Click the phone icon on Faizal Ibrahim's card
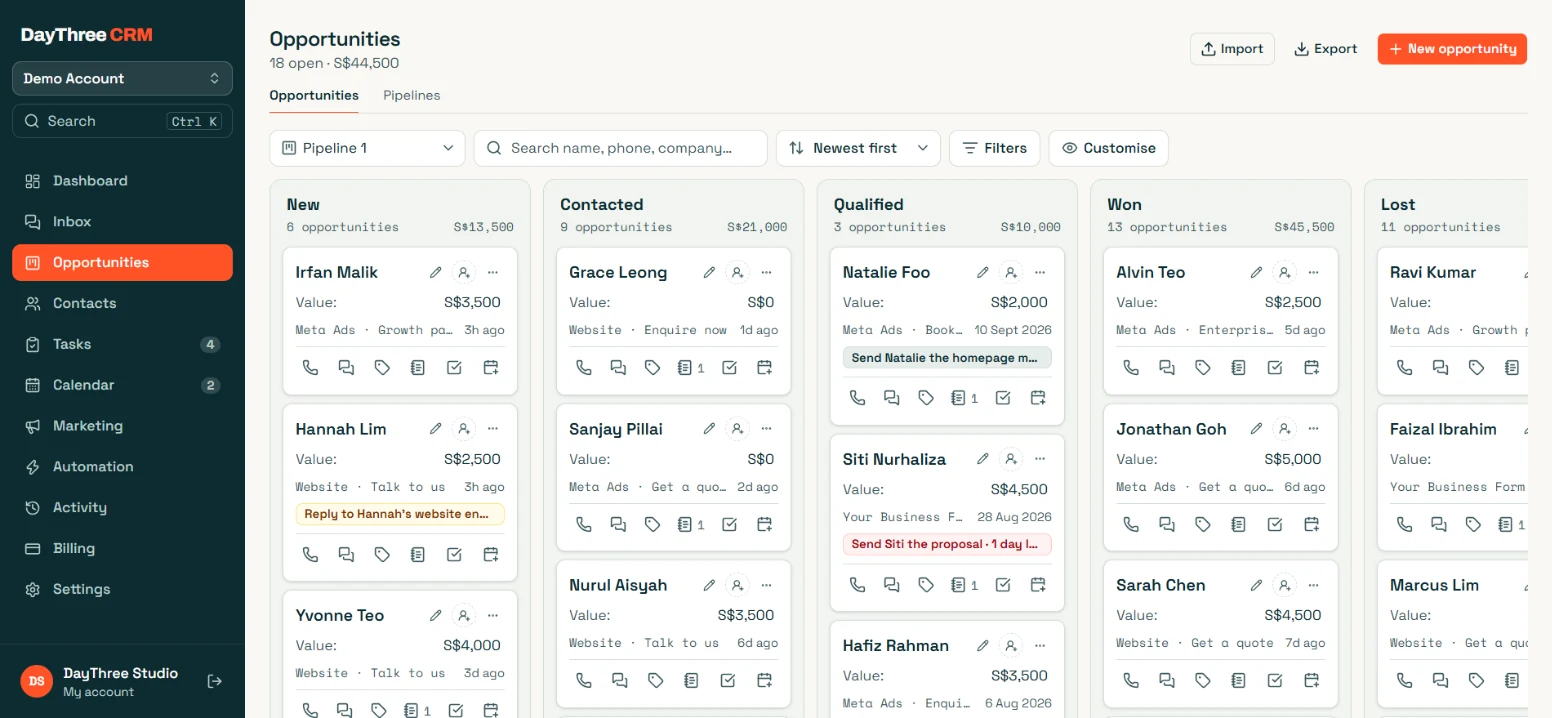The image size is (1552, 718). point(1404,524)
